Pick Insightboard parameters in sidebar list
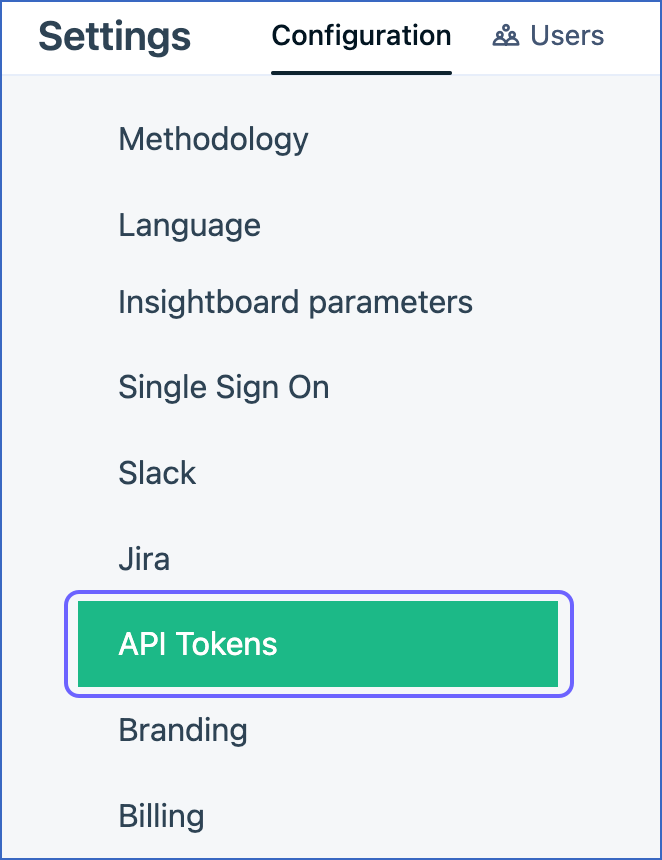The height and width of the screenshot is (860, 662). pyautogui.click(x=295, y=301)
